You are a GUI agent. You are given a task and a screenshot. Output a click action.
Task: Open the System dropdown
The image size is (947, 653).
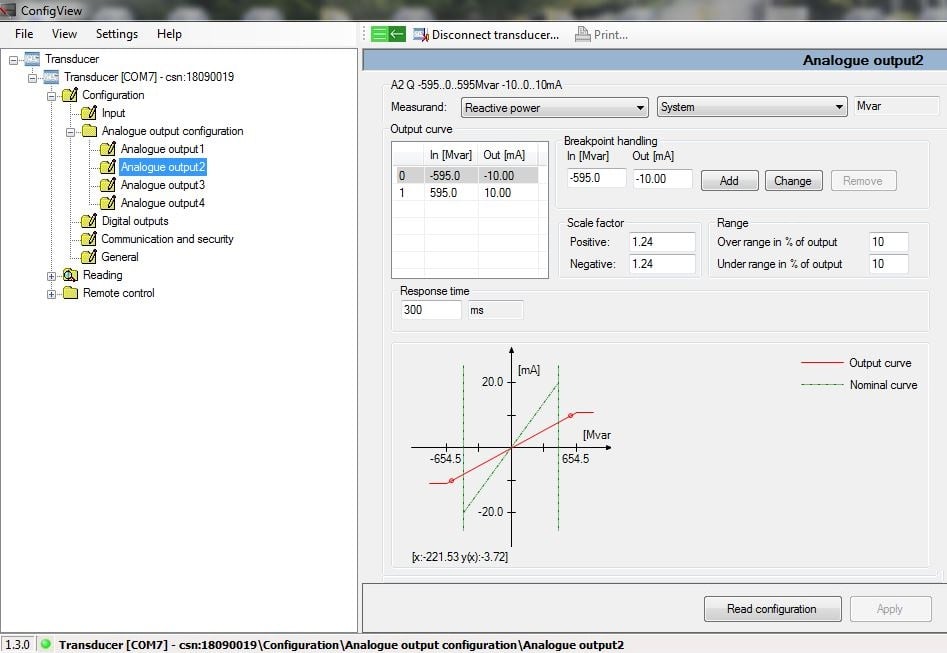click(836, 107)
